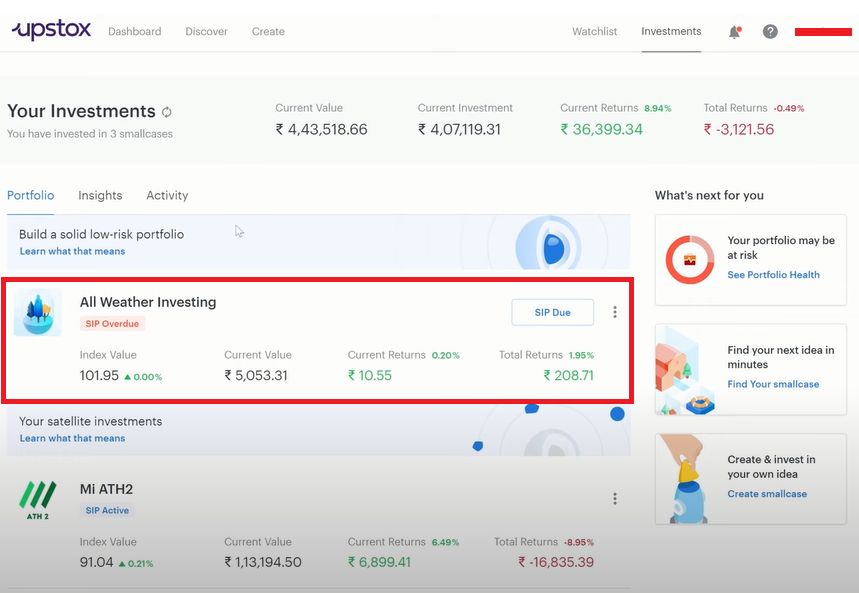The image size is (859, 593).
Task: Click Your portfolio may be at risk text
Action: 781,248
